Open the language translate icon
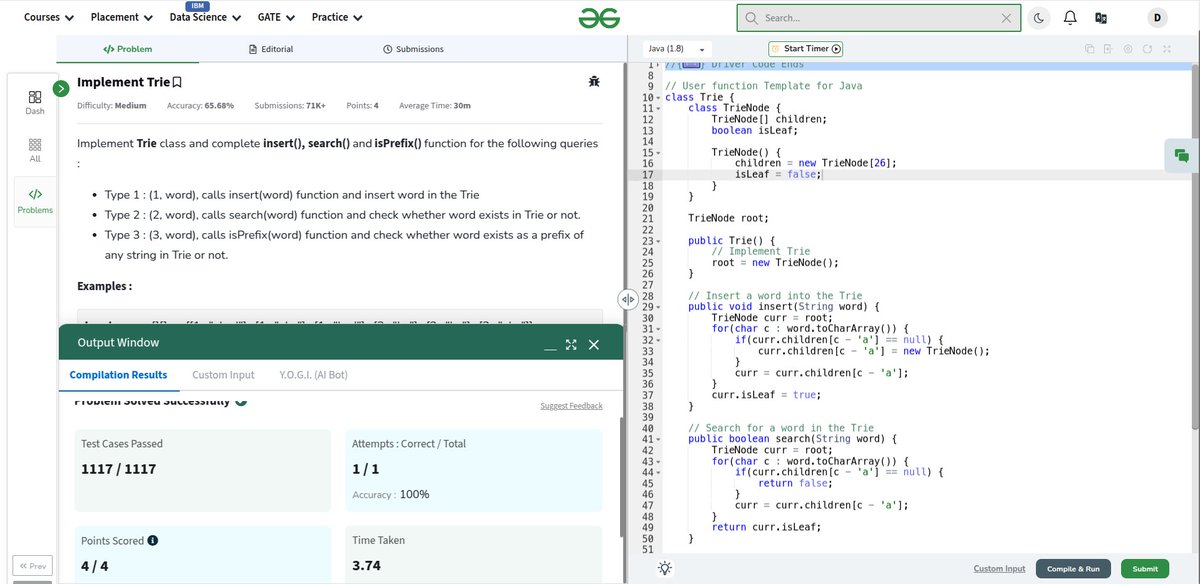Viewport: 1200px width, 584px height. (x=1101, y=17)
